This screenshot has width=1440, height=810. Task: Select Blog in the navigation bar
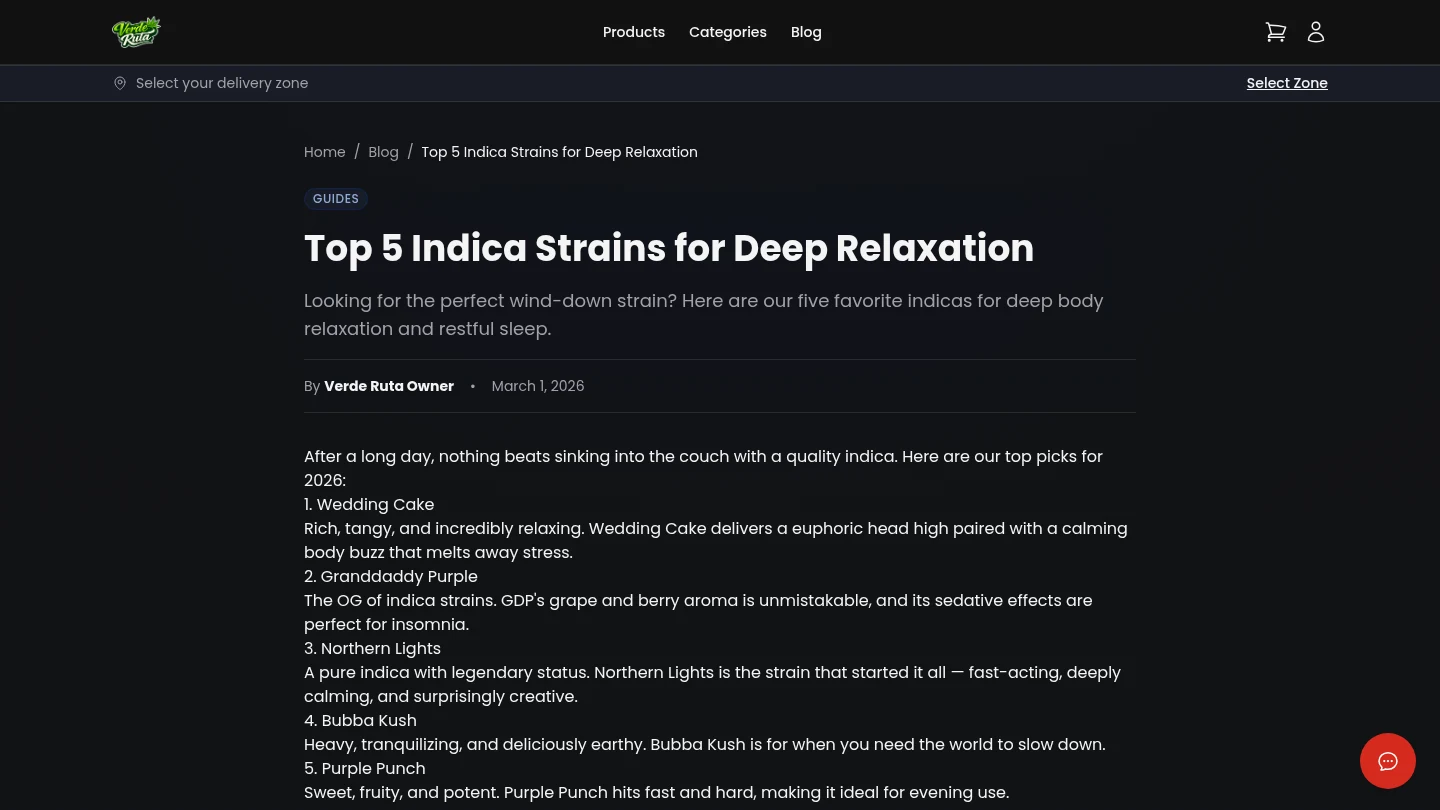point(806,32)
